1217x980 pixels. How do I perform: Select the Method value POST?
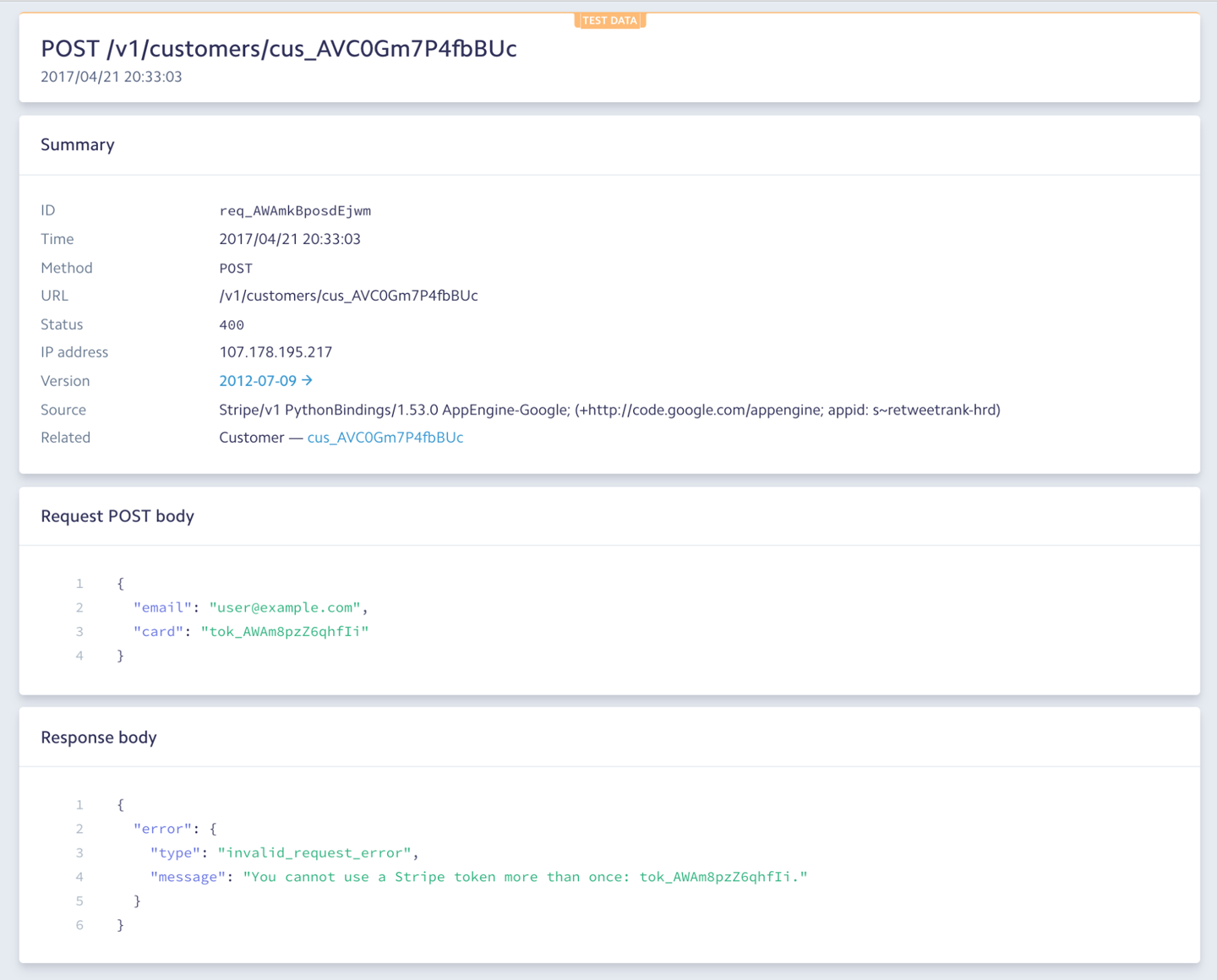pos(236,269)
